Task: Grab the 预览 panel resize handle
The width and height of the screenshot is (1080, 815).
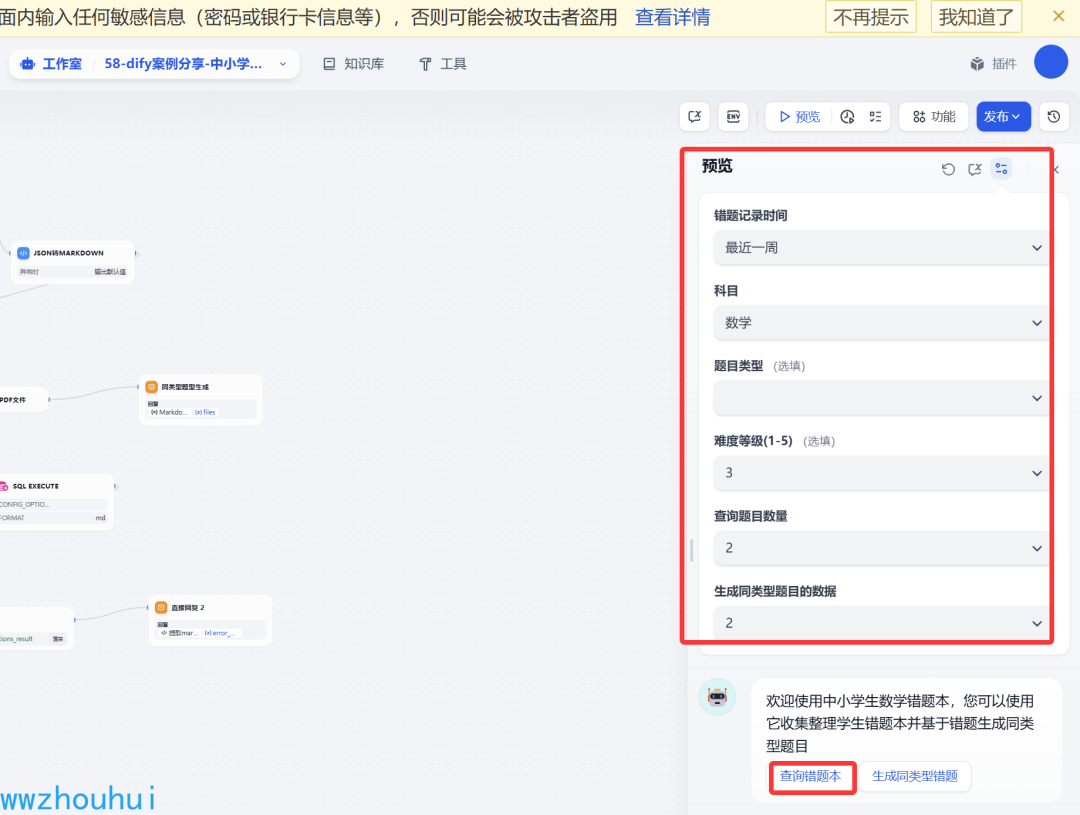Action: click(x=692, y=550)
